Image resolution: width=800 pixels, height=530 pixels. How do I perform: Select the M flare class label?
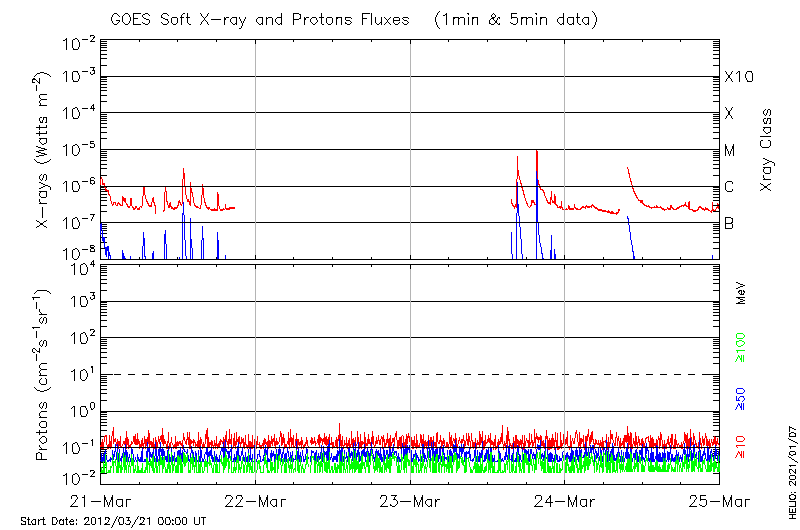730,151
